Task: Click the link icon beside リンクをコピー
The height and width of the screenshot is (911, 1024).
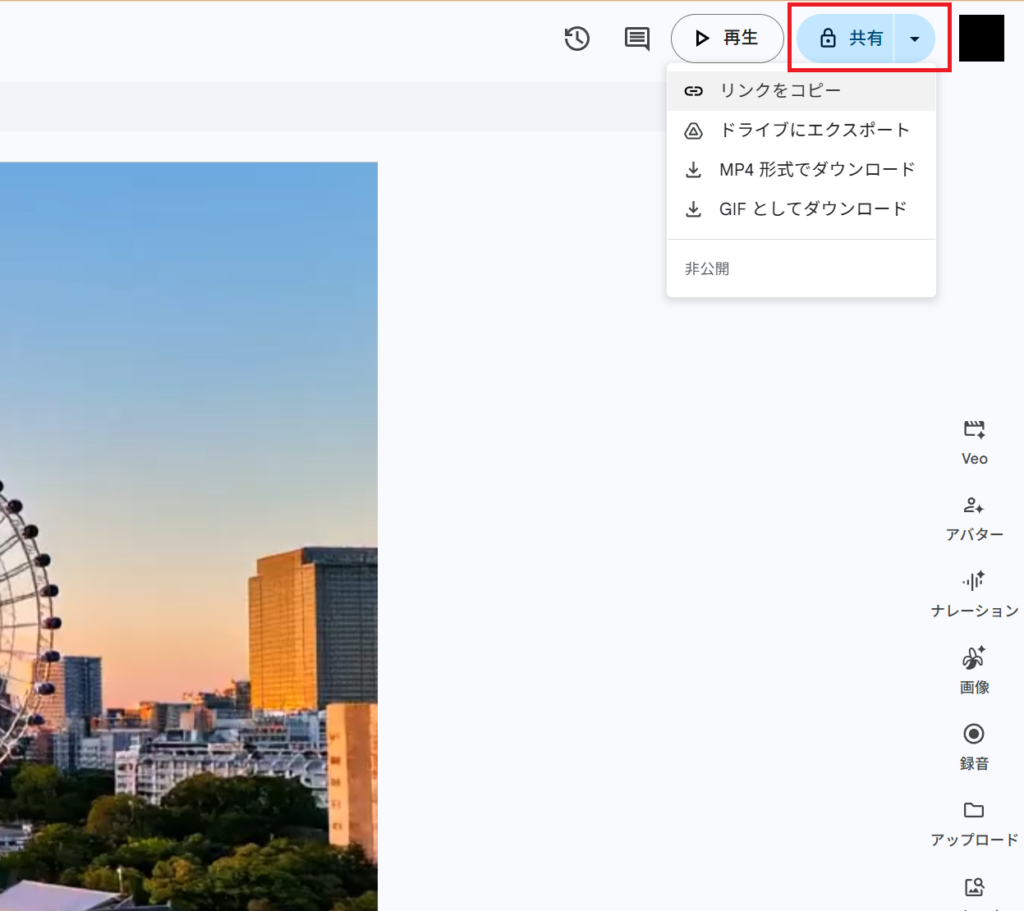Action: (x=693, y=89)
